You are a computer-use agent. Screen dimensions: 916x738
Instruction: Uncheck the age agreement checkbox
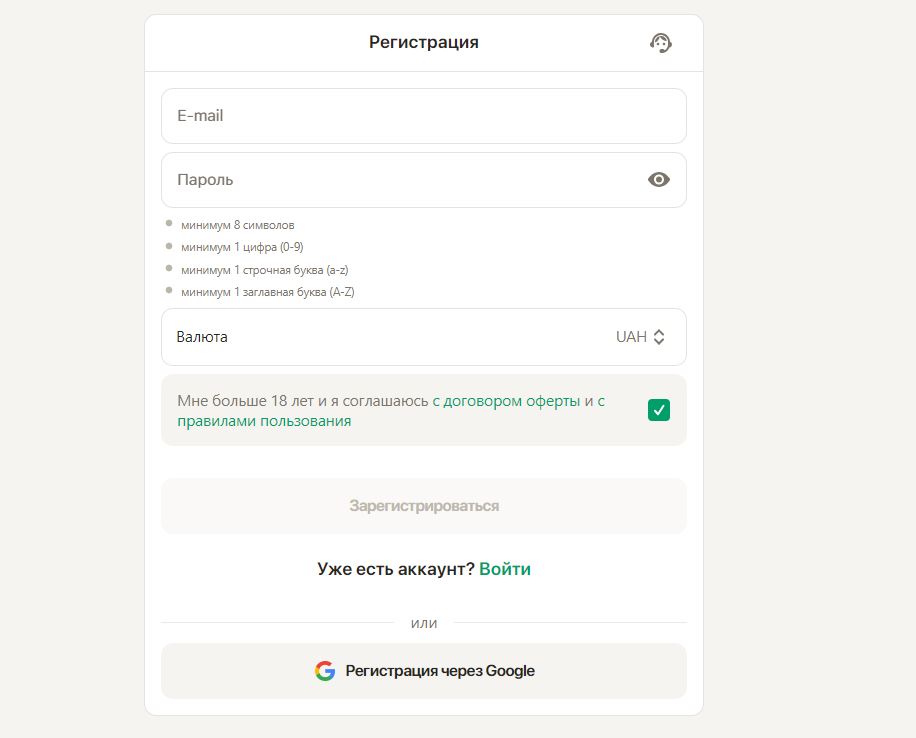658,410
